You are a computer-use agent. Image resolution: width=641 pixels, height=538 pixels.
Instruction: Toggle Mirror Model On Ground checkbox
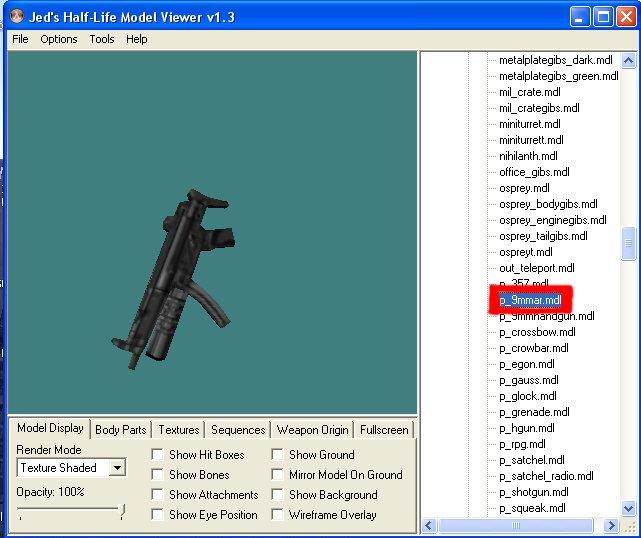click(278, 475)
